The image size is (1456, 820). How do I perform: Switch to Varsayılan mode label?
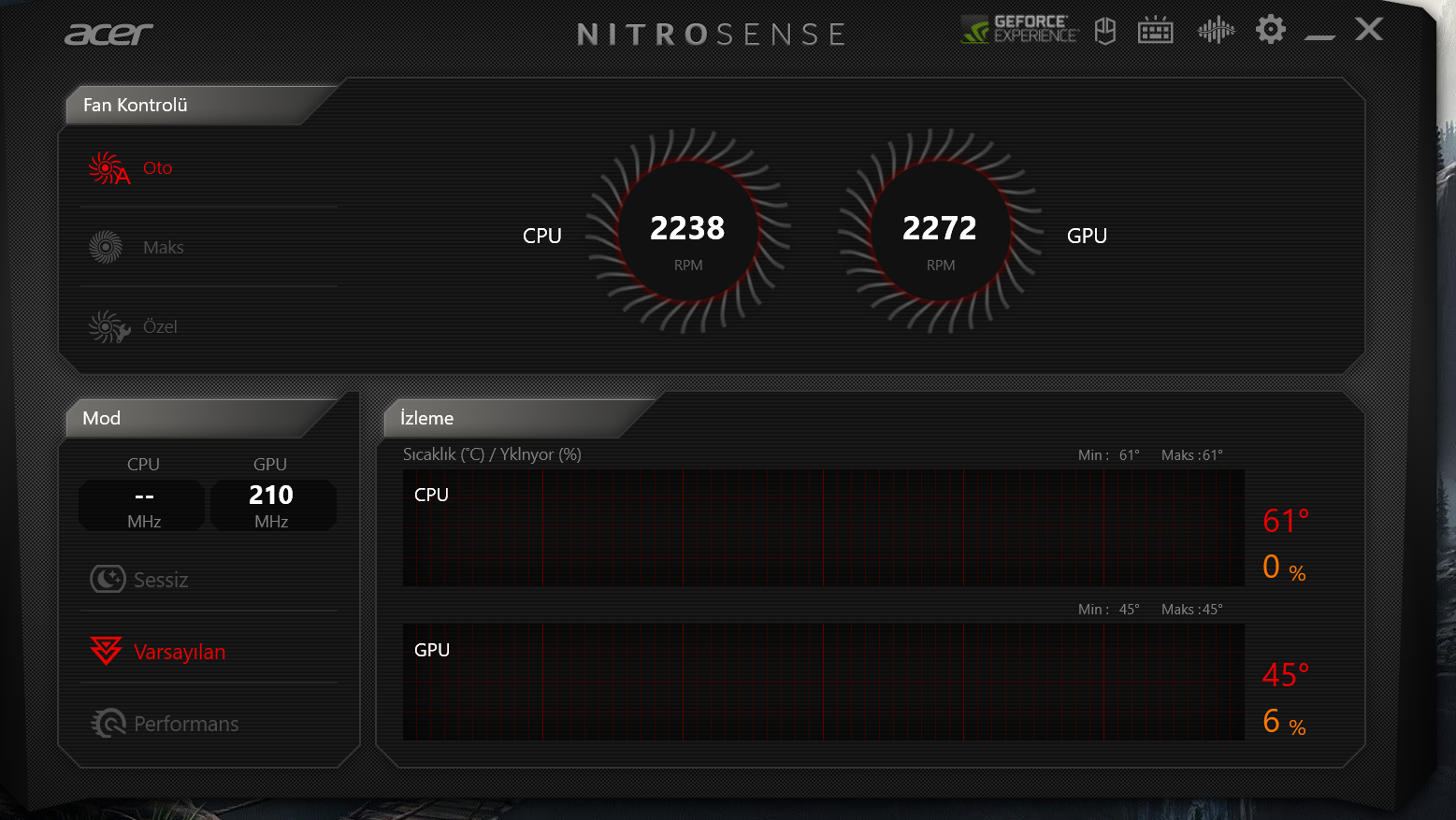tap(180, 652)
